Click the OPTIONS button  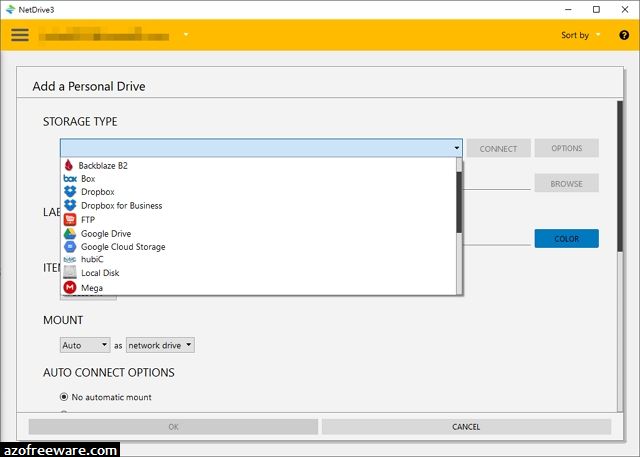(x=567, y=148)
